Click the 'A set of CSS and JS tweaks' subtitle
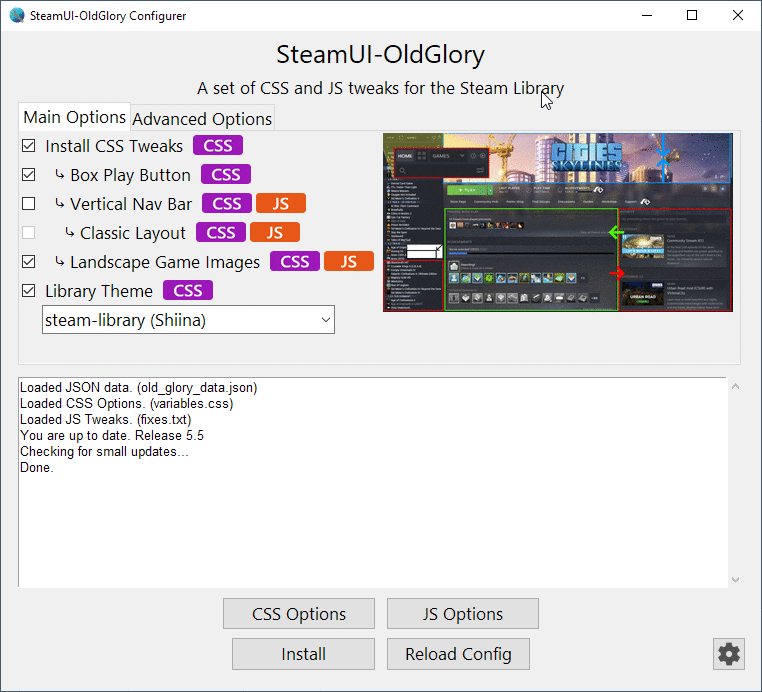The width and height of the screenshot is (762, 692). 381,88
